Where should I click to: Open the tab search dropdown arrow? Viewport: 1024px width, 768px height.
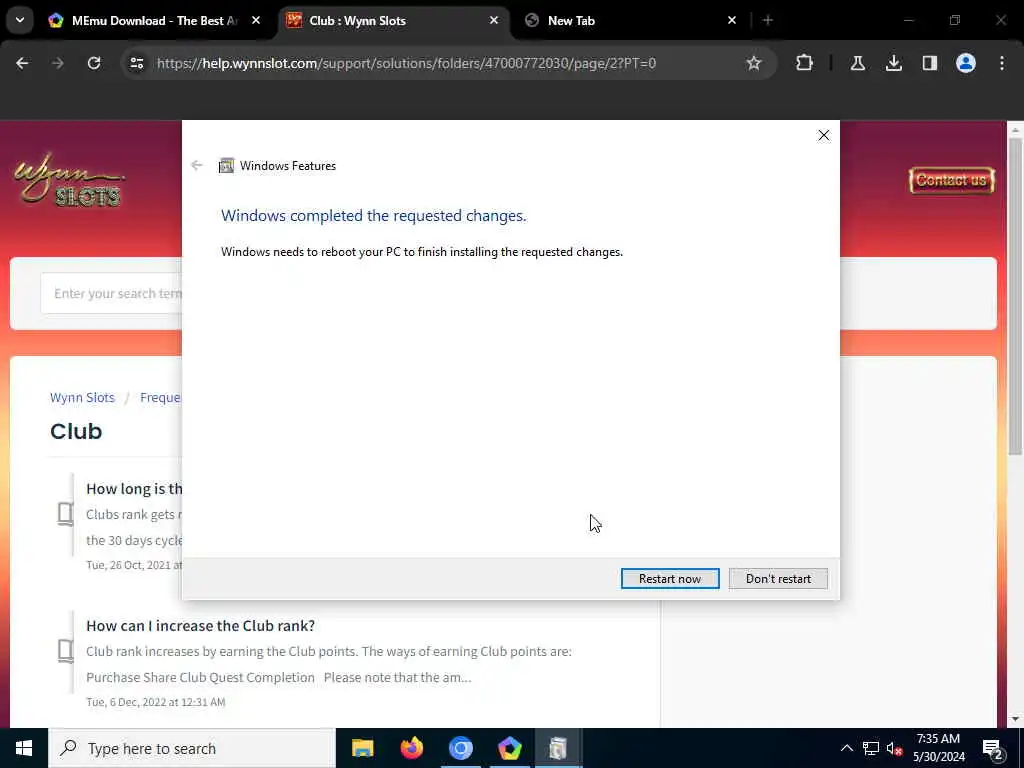pos(20,20)
